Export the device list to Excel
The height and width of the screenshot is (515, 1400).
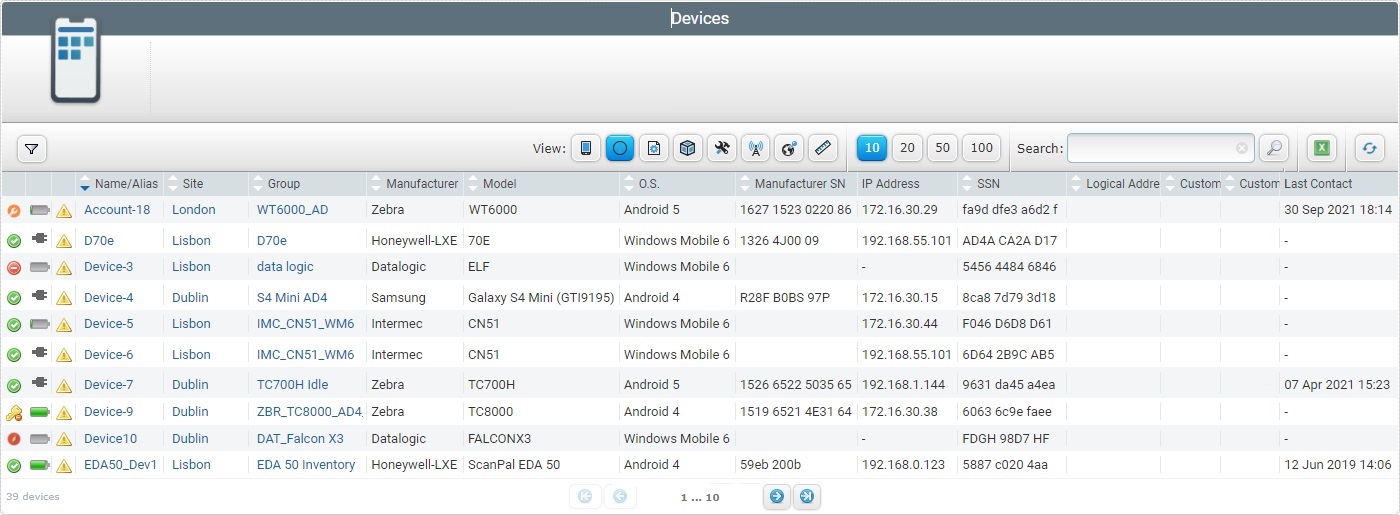[1321, 148]
